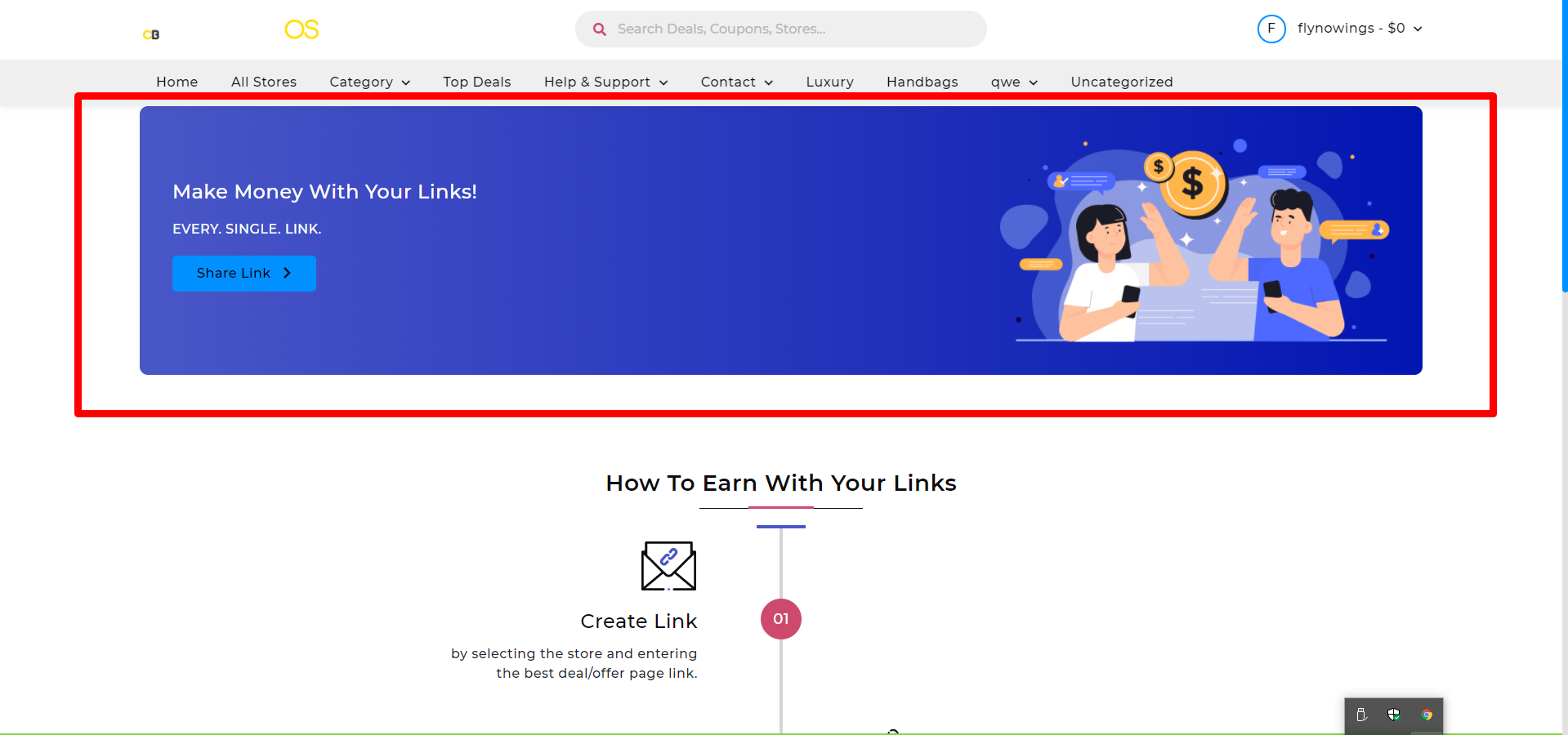Image resolution: width=1568 pixels, height=735 pixels.
Task: Click the yellow OS site logo
Action: (302, 29)
